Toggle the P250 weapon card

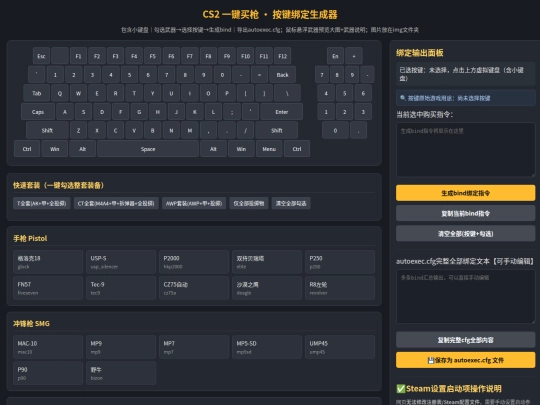pos(340,262)
